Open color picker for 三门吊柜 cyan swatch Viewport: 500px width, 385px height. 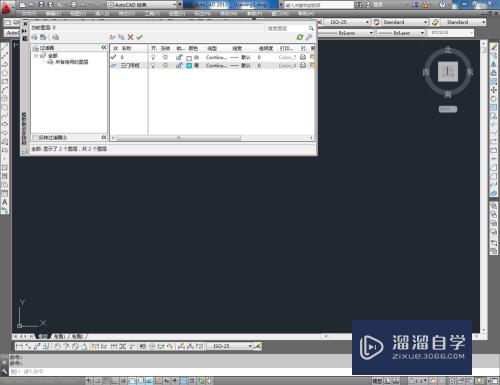(x=189, y=66)
